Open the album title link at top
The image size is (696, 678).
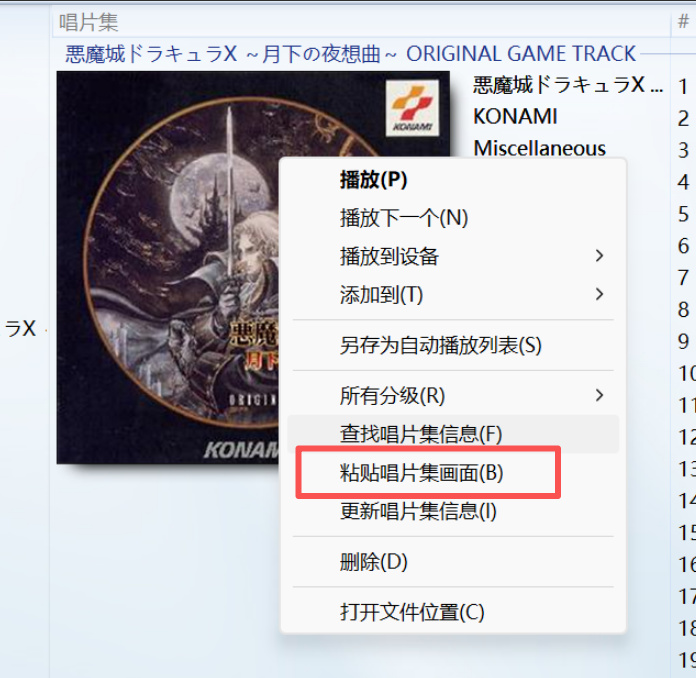[x=351, y=54]
